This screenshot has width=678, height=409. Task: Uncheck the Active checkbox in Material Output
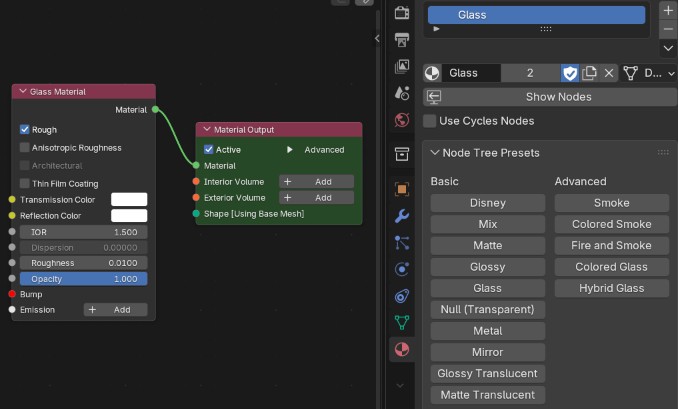tap(208, 150)
